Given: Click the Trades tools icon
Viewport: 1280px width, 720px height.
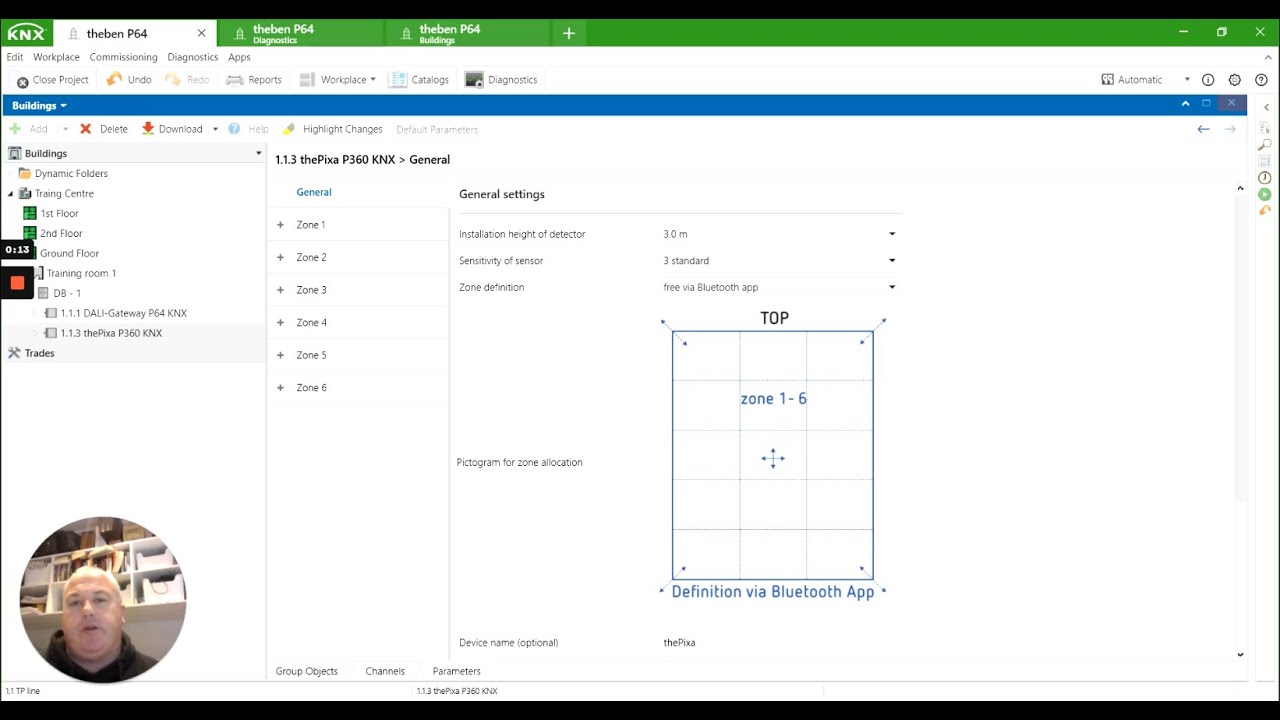Looking at the screenshot, I should [14, 353].
